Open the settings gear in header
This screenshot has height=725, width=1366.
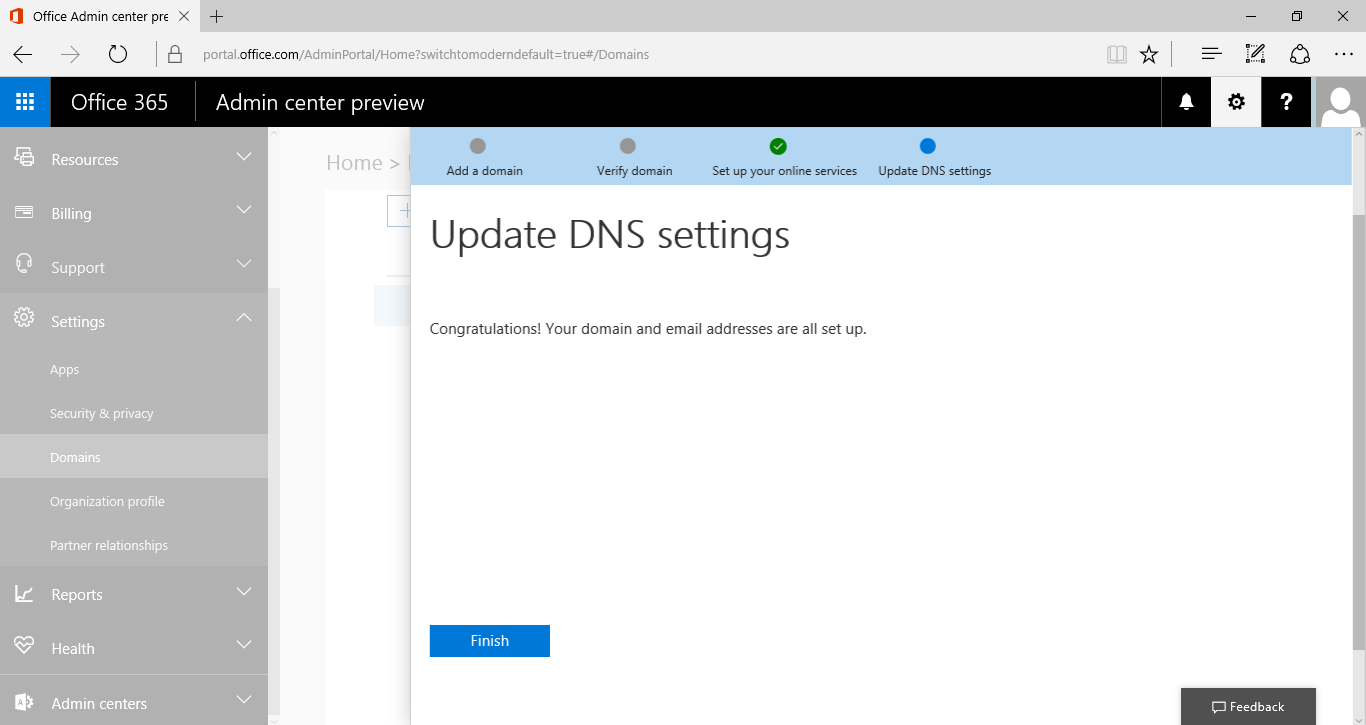point(1236,102)
